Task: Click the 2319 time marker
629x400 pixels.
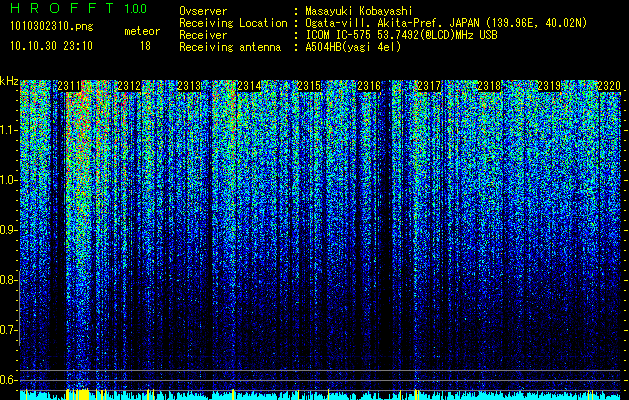Action: (x=549, y=86)
